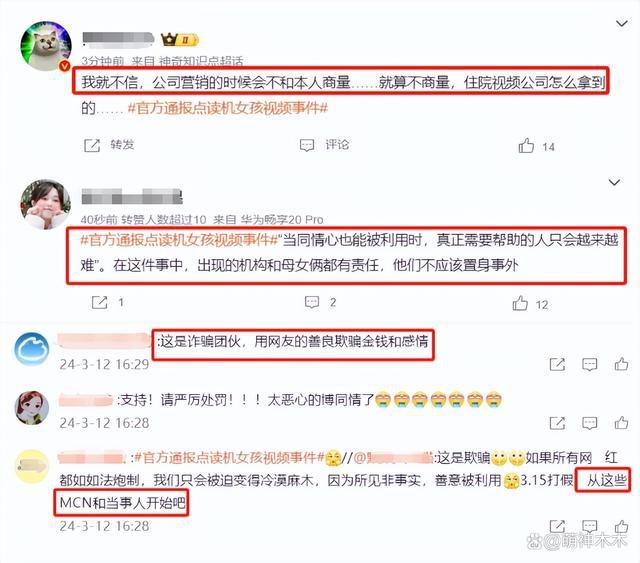Like the 16:29 fraud-gang comment
Image resolution: width=640 pixels, height=563 pixels.
point(621,364)
